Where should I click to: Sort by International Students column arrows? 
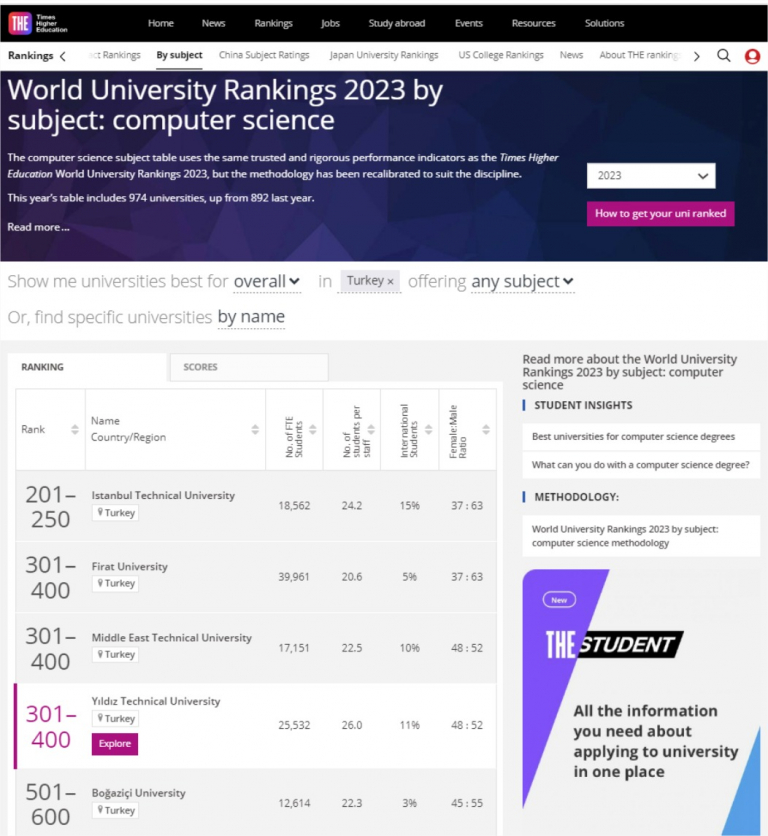click(428, 429)
